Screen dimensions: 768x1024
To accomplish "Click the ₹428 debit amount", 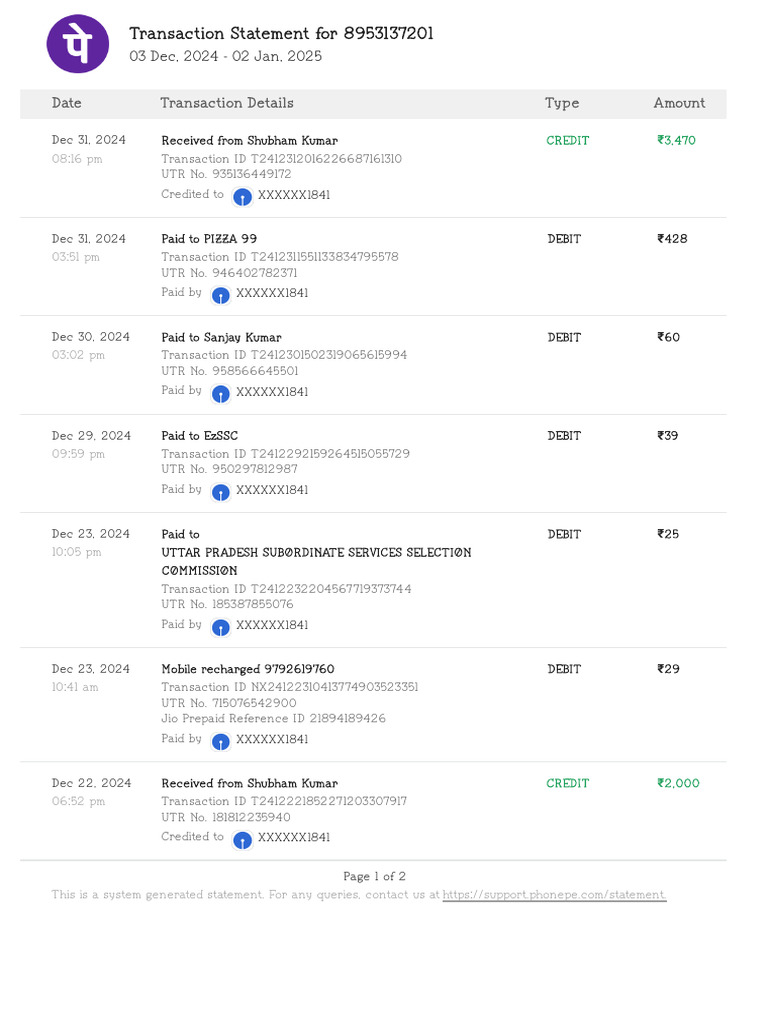I will click(x=672, y=239).
